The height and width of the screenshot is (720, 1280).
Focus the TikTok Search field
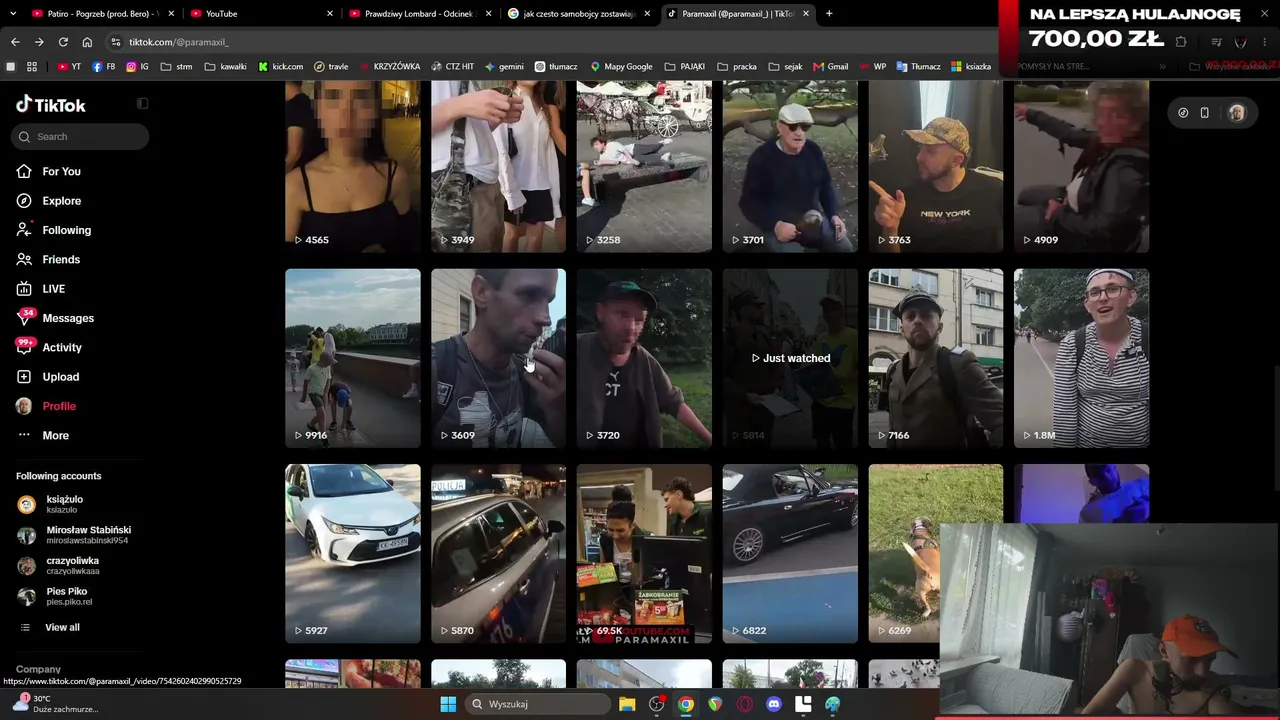(x=80, y=136)
